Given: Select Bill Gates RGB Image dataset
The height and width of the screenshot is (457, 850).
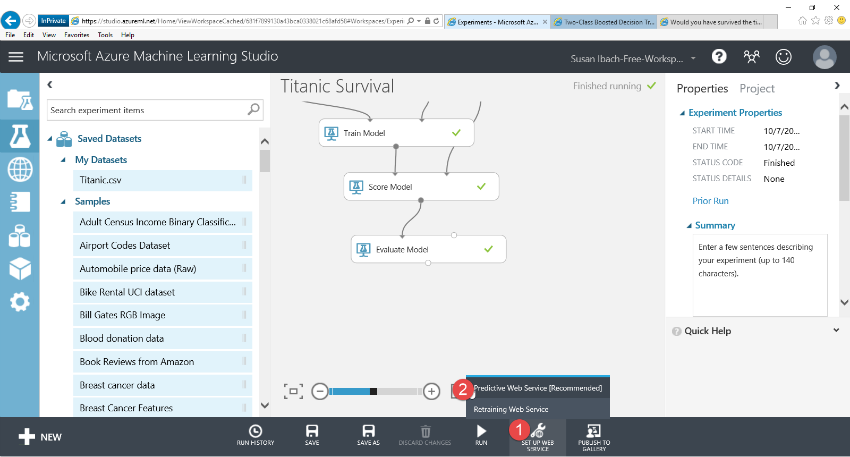Looking at the screenshot, I should click(x=163, y=315).
